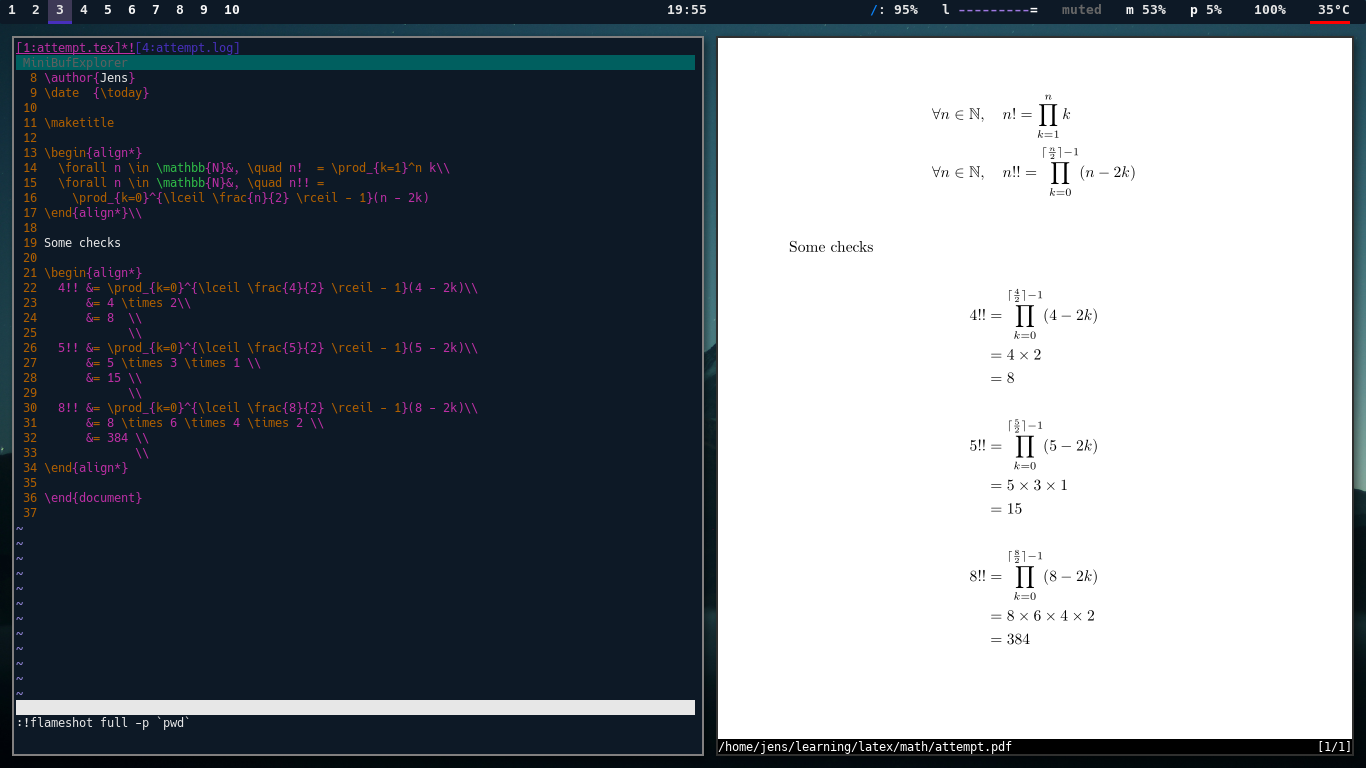1366x768 pixels.
Task: Click the n! product formula in PDF
Action: (x=1001, y=115)
